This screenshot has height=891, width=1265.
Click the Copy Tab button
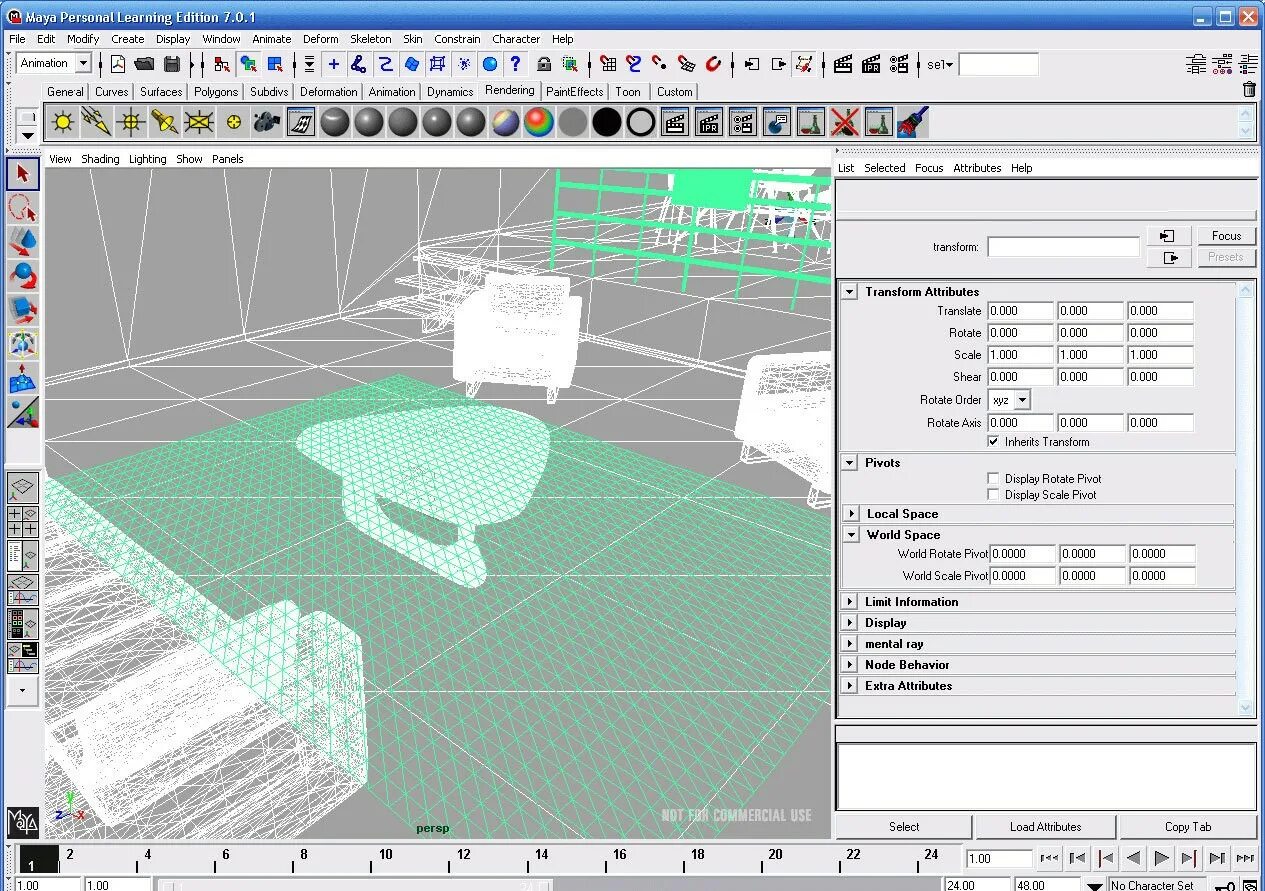[1188, 827]
